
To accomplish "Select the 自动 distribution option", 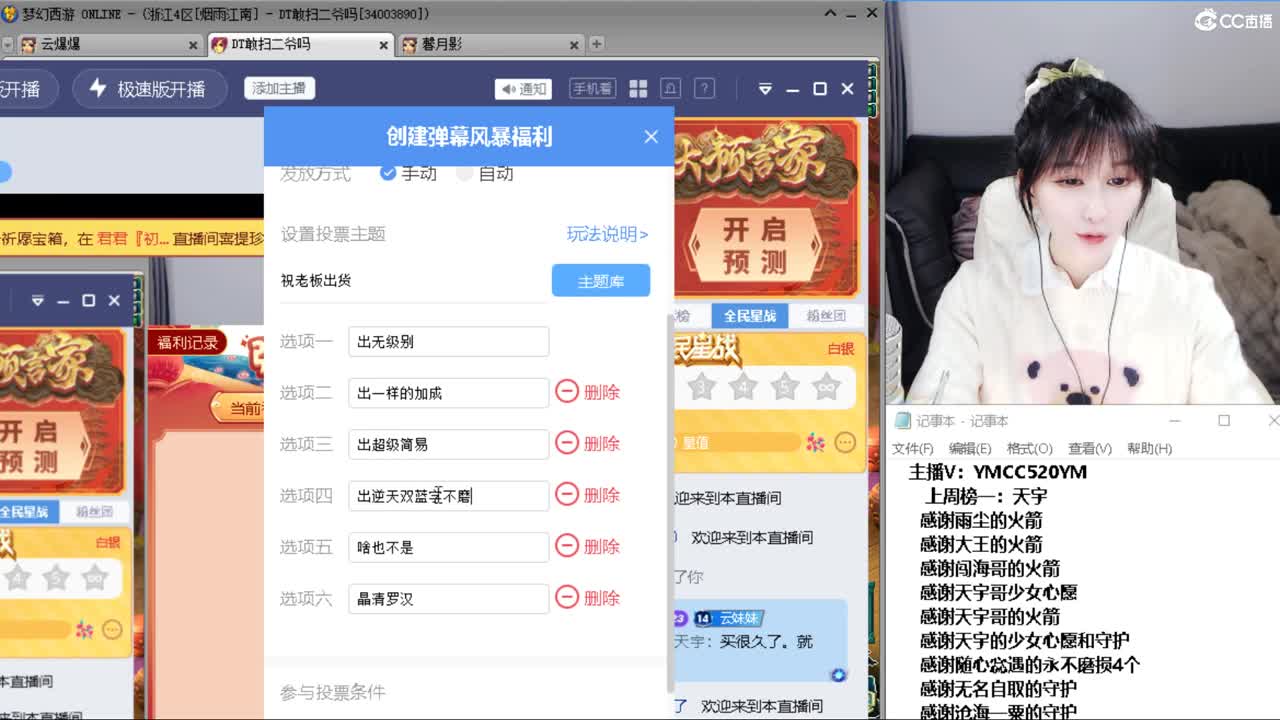I will tap(485, 173).
